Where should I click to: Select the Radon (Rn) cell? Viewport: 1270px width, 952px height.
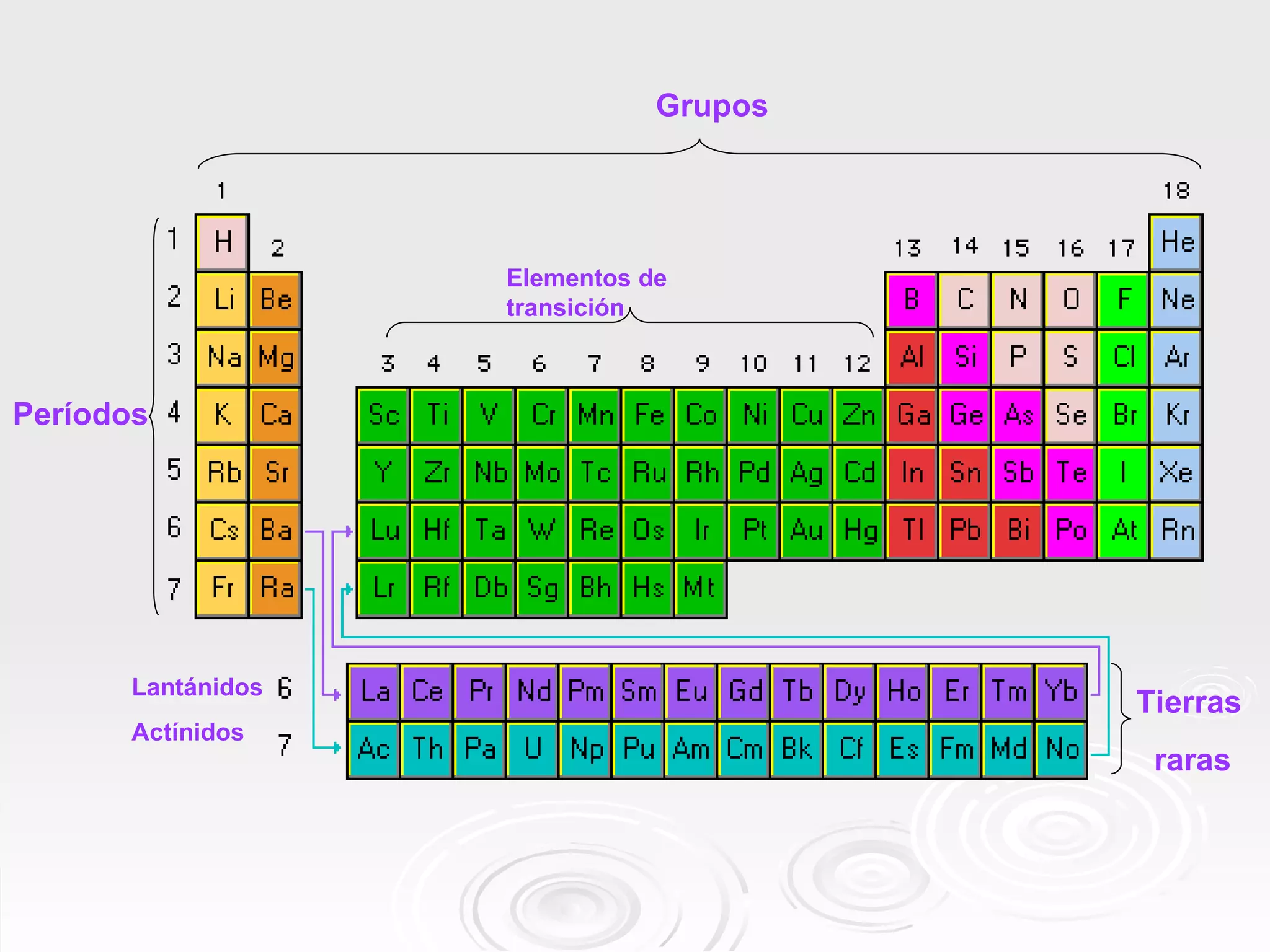click(1176, 531)
